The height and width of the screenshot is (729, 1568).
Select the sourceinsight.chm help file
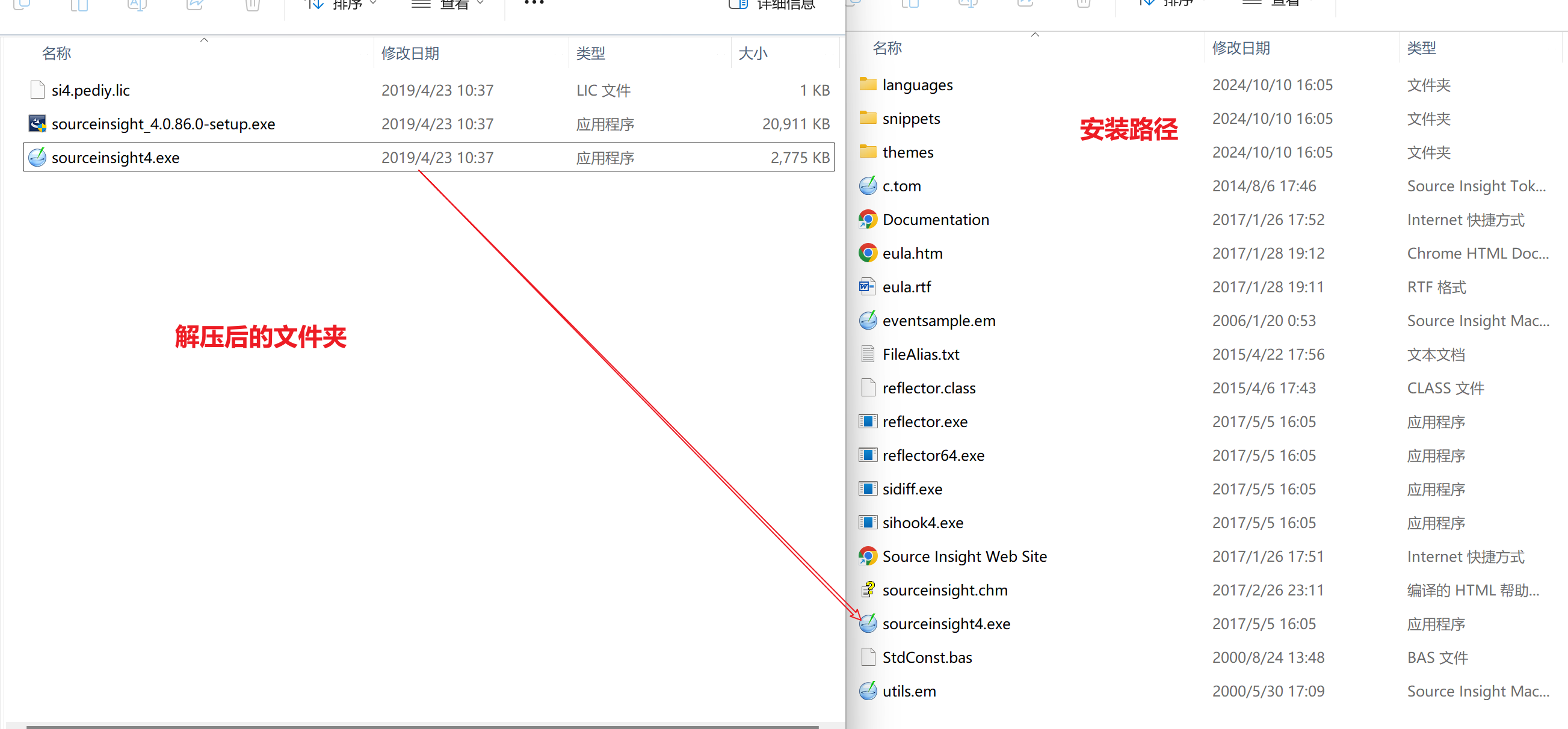[944, 590]
